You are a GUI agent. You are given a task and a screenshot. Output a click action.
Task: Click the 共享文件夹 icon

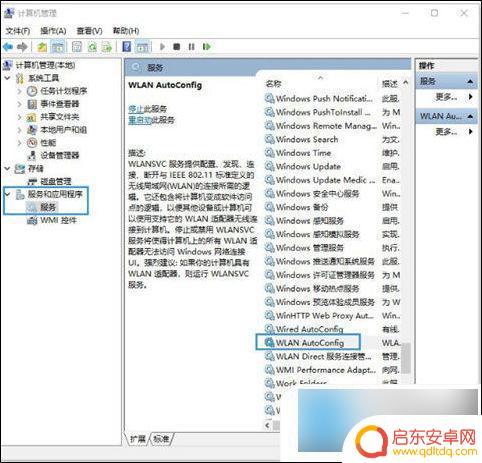[31, 117]
